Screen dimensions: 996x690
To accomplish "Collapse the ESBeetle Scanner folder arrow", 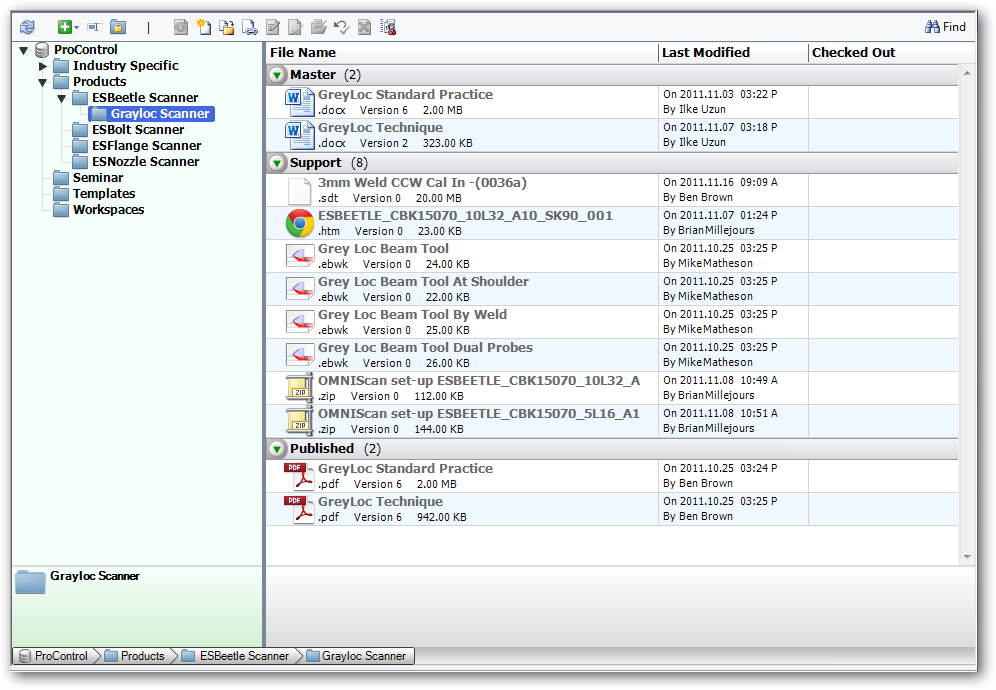I will (62, 98).
